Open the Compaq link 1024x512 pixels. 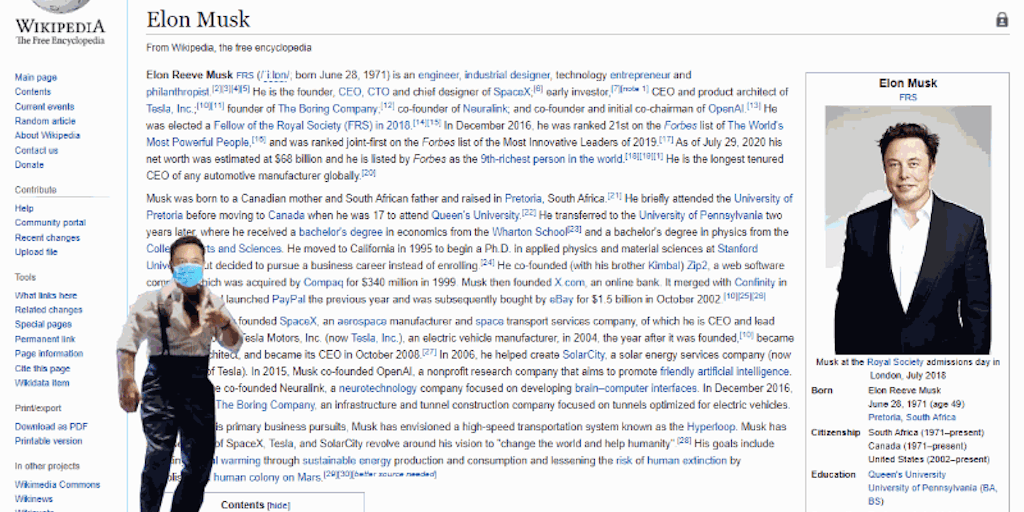[323, 283]
